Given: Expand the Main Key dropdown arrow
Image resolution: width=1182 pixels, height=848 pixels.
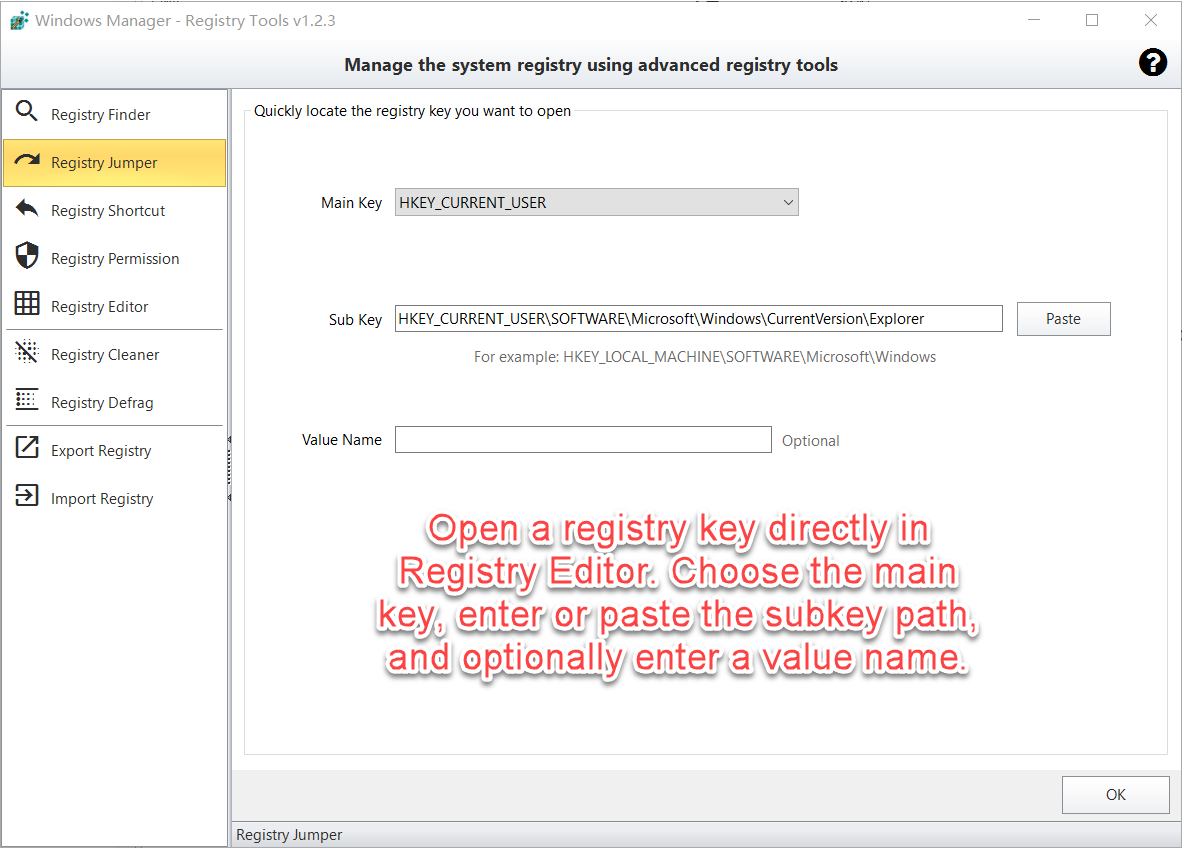Looking at the screenshot, I should click(x=788, y=203).
